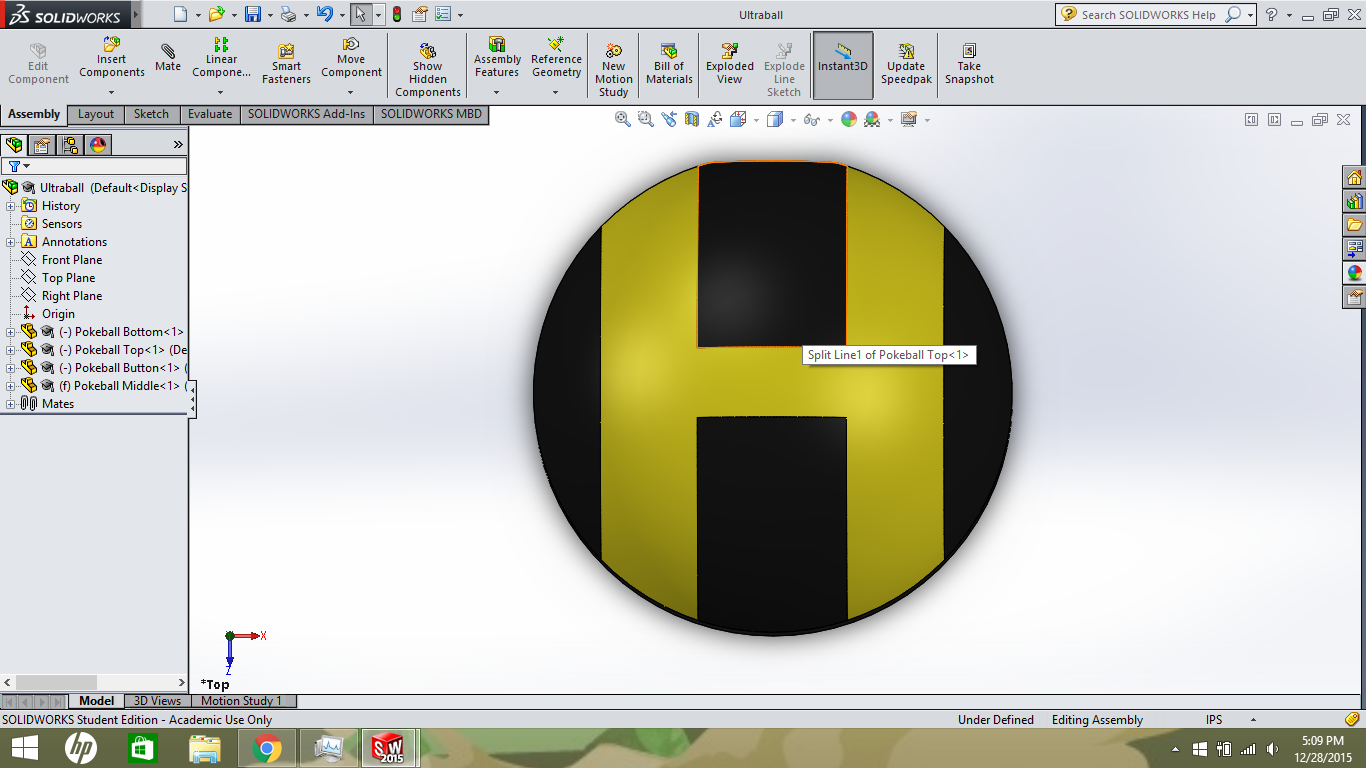This screenshot has width=1366, height=768.
Task: Switch to the 3D Views bottom tab
Action: pyautogui.click(x=158, y=701)
